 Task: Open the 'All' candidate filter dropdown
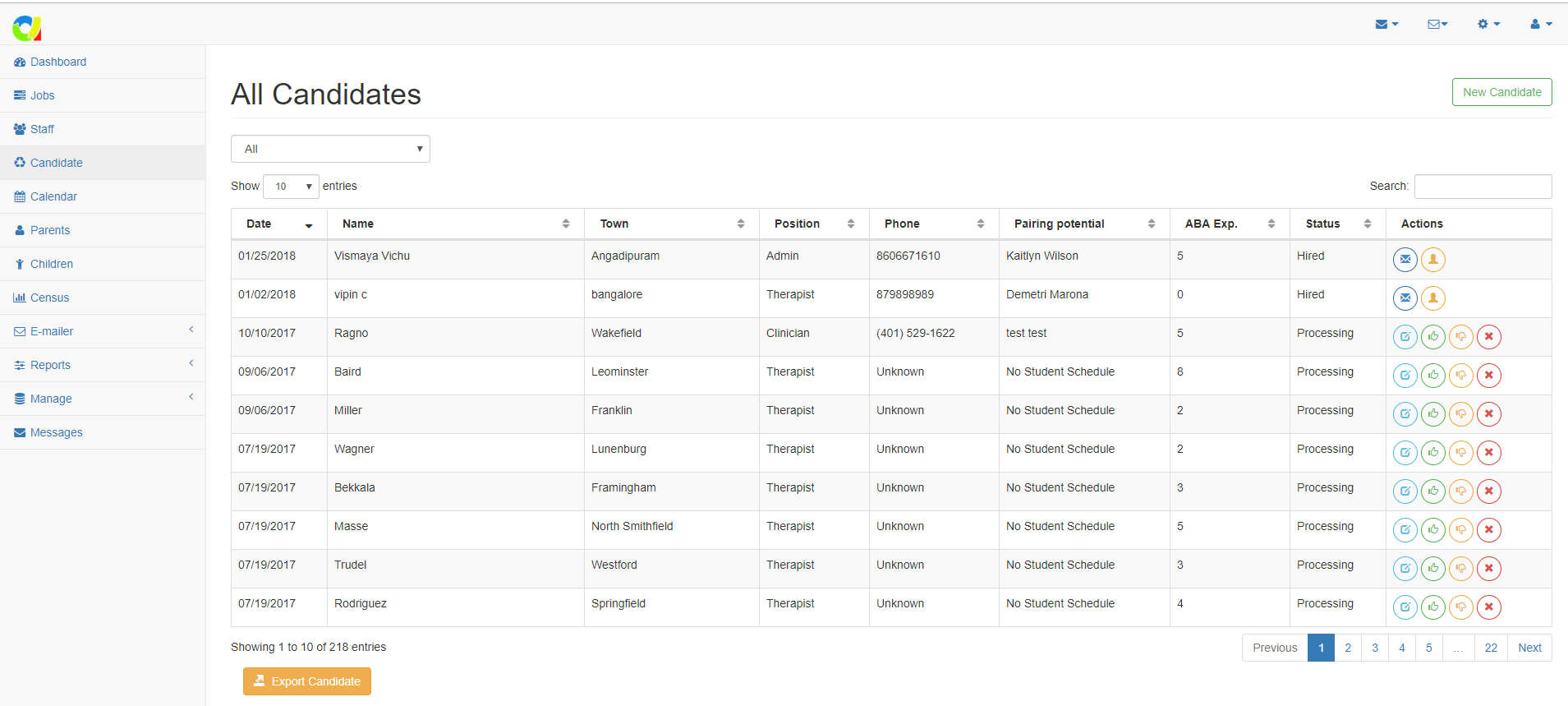[x=330, y=149]
